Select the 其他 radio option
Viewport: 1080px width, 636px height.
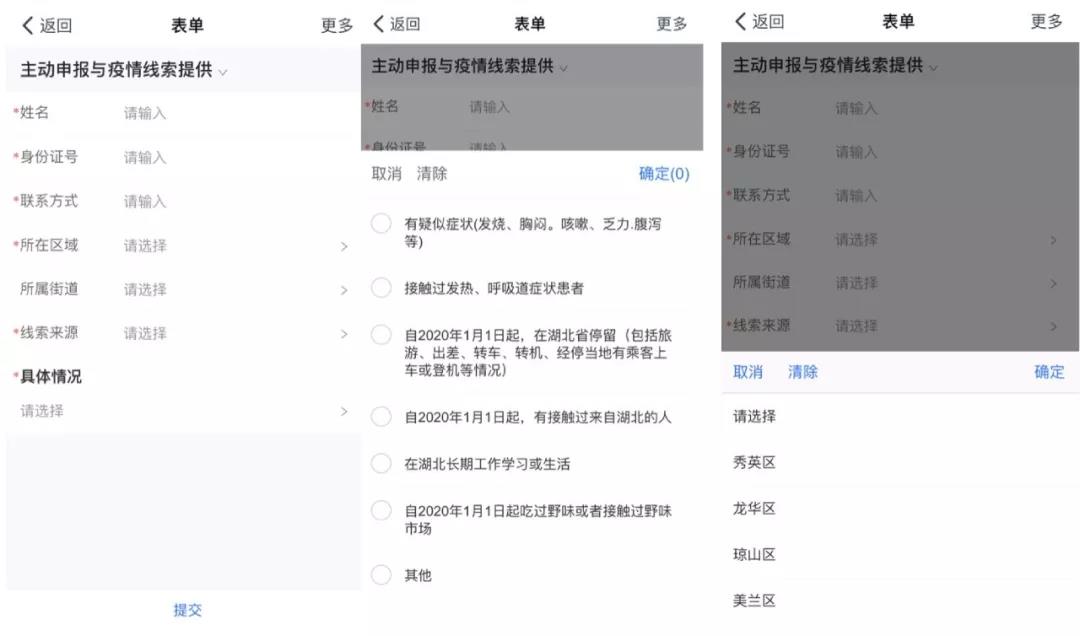coord(381,575)
